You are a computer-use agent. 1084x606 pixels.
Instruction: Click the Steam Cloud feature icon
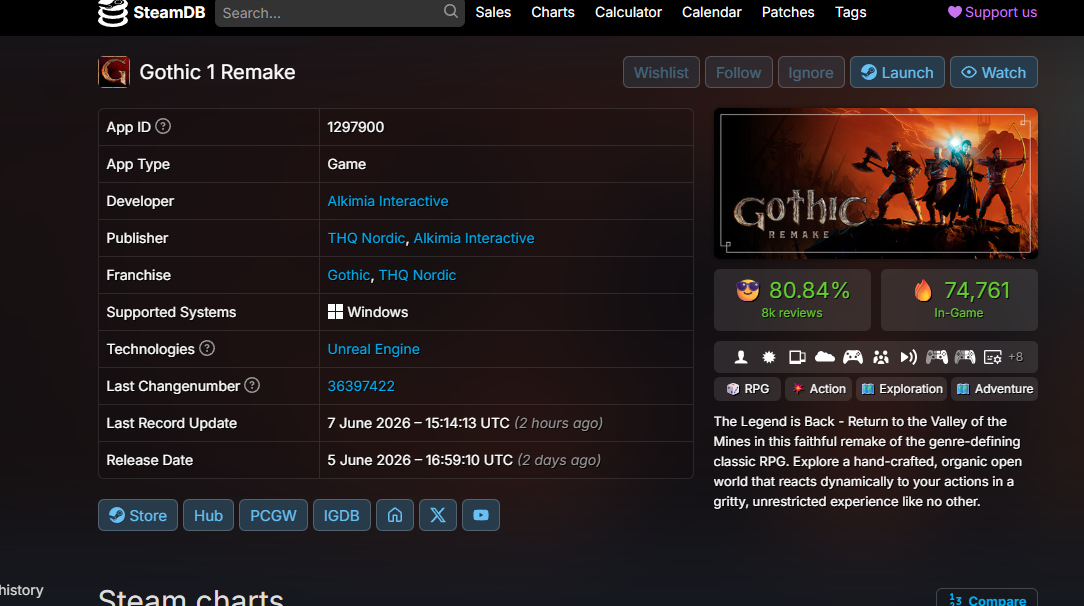825,357
